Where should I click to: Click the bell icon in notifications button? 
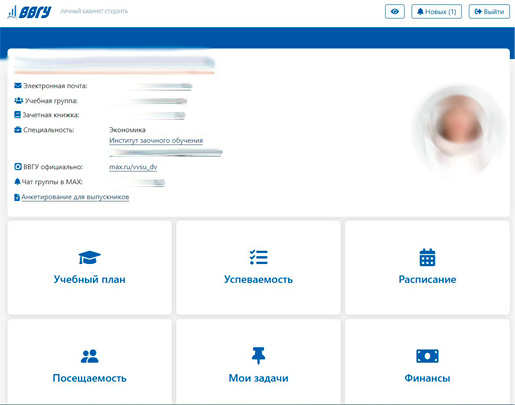tap(420, 12)
